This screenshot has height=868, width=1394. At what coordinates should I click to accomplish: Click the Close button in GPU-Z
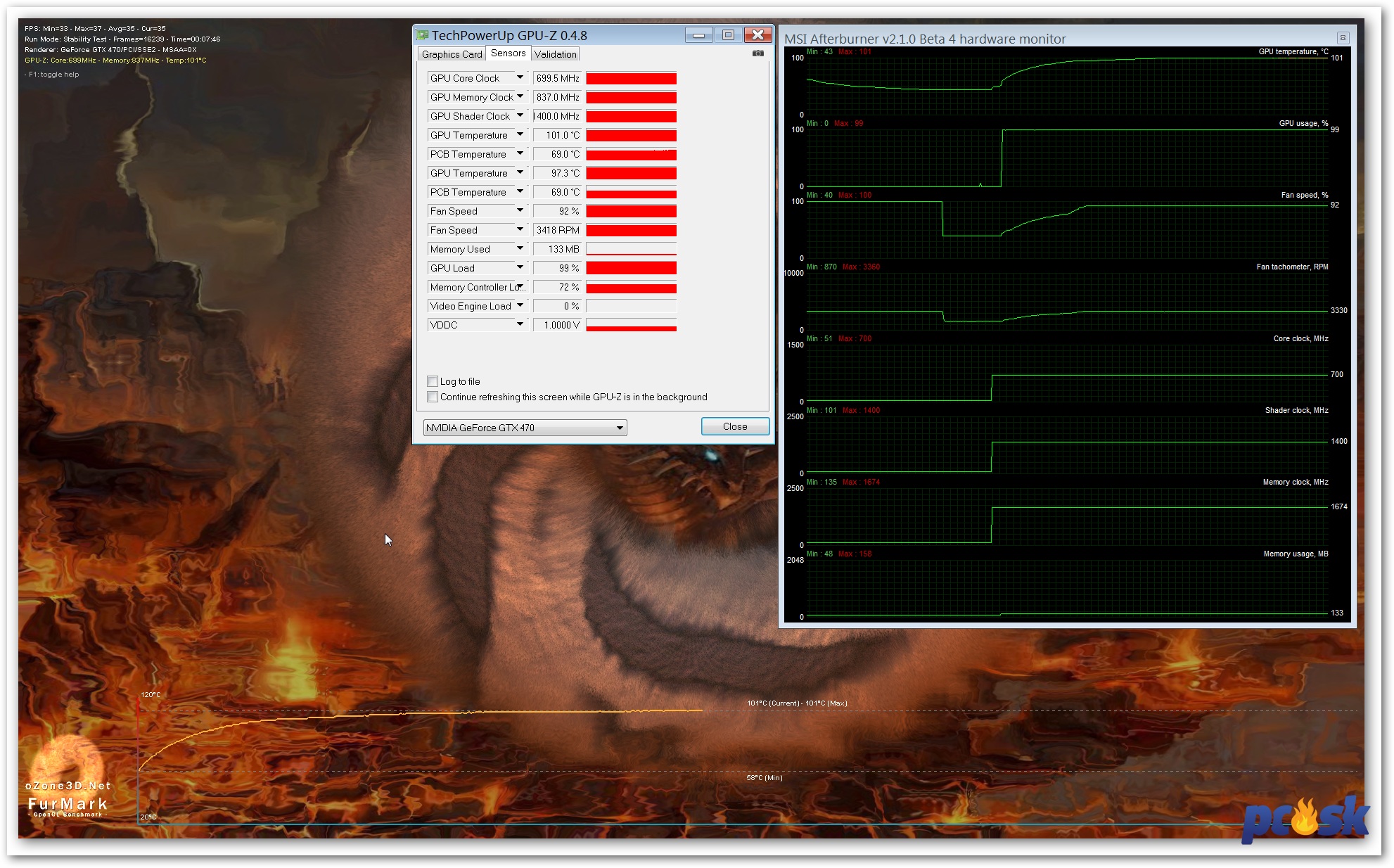[735, 426]
